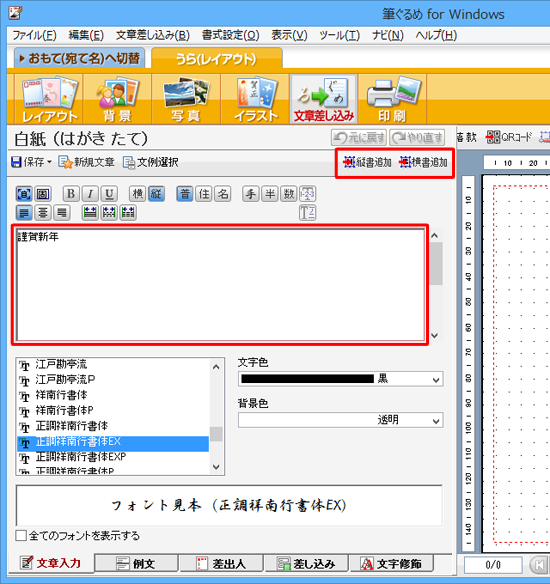The height and width of the screenshot is (584, 550).
Task: Switch to the 差し込み tab
Action: (x=307, y=563)
